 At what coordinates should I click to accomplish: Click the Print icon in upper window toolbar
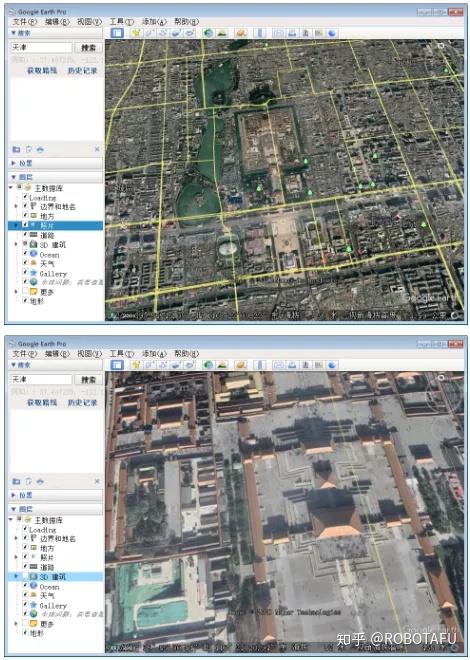(292, 33)
